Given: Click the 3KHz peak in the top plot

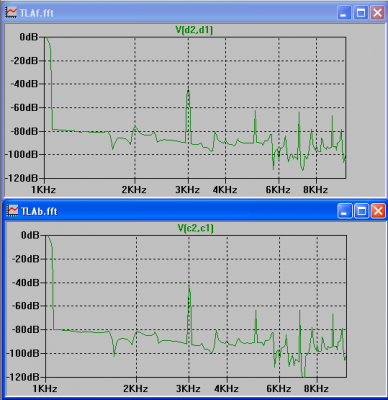Looking at the screenshot, I should (x=188, y=90).
